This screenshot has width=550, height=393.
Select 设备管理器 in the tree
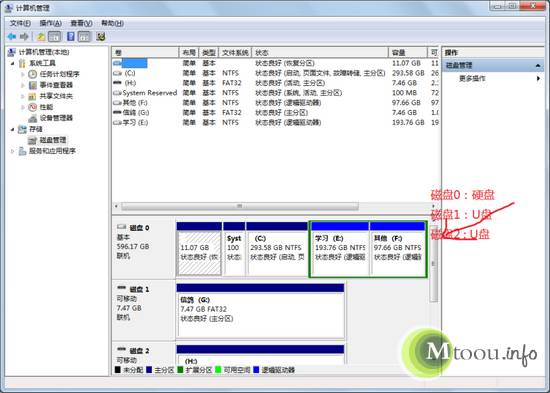(56, 118)
